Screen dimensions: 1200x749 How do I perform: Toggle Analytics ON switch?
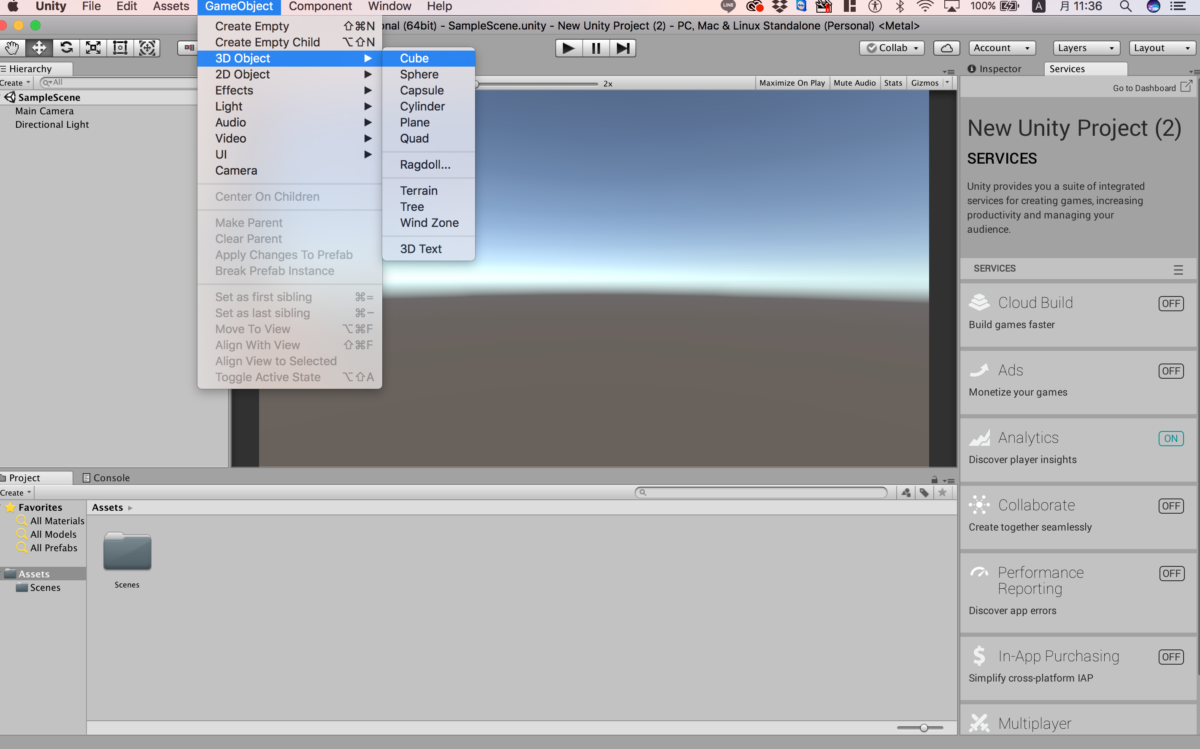click(x=1171, y=438)
